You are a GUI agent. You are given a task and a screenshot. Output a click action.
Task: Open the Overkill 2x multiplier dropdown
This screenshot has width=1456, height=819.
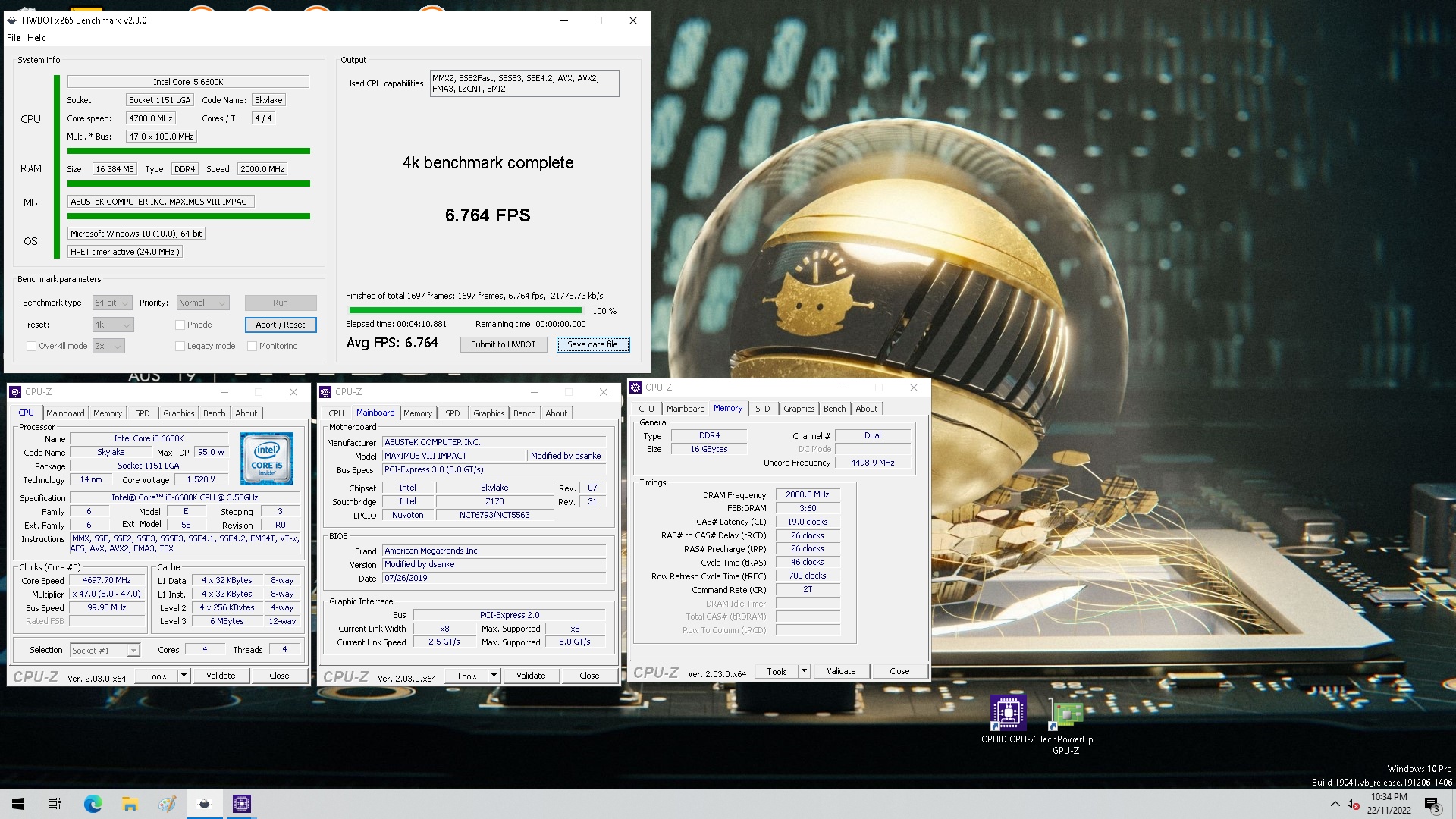coord(108,346)
